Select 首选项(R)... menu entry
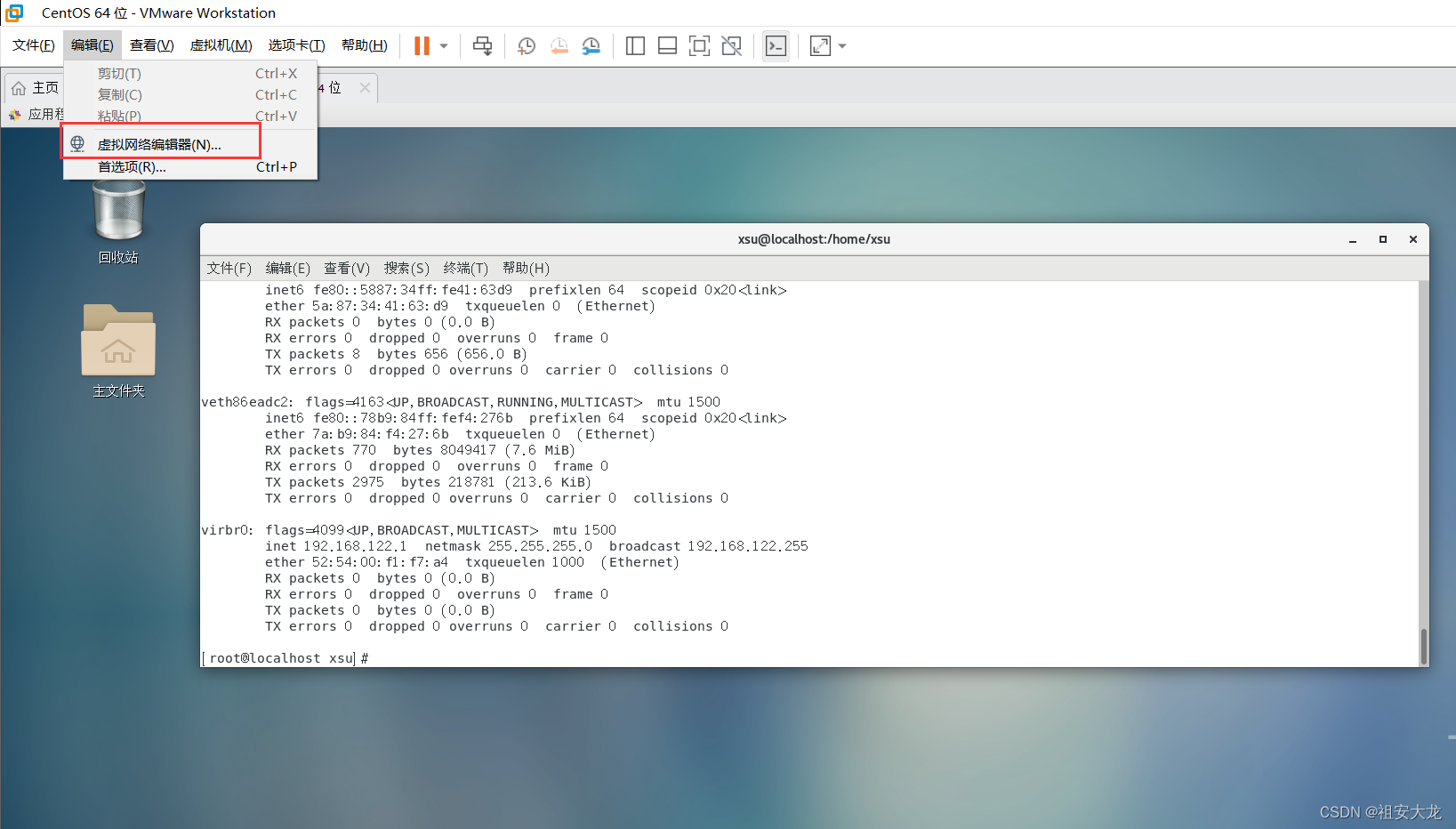This screenshot has width=1456, height=829. click(190, 166)
